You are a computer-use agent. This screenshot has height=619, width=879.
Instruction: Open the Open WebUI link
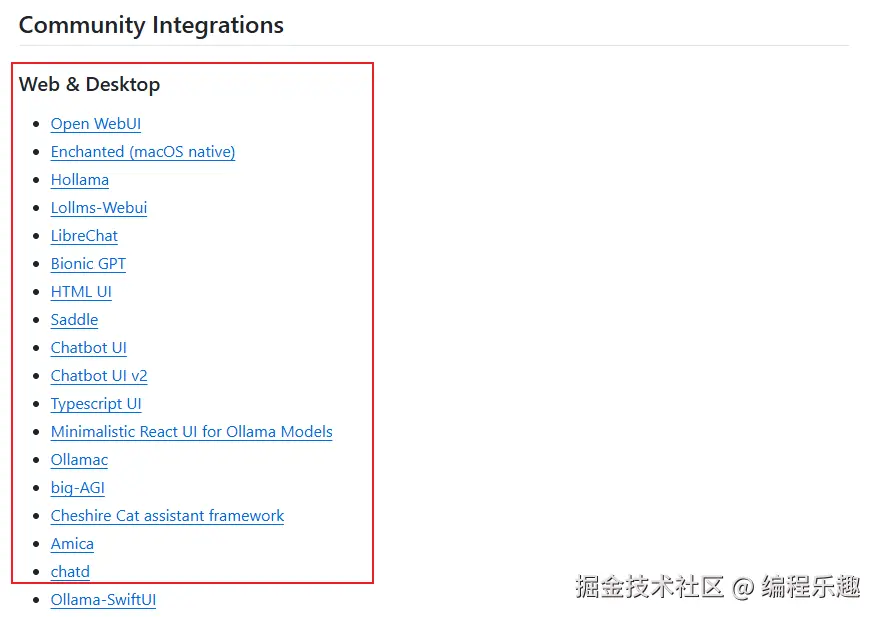[x=96, y=124]
